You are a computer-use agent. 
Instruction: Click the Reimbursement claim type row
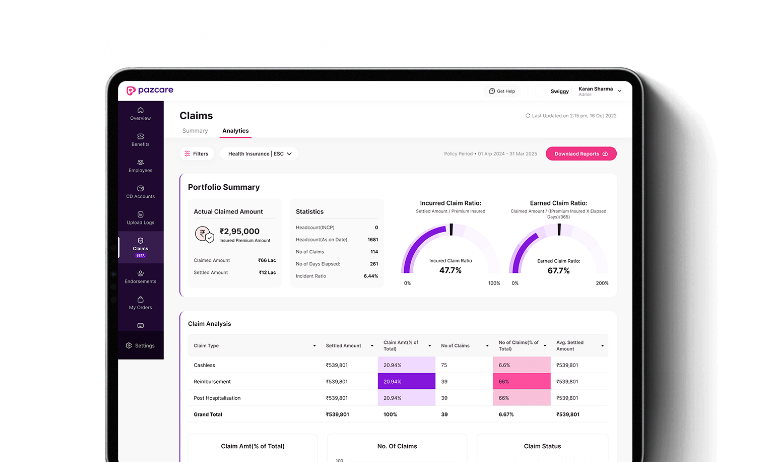(398, 381)
